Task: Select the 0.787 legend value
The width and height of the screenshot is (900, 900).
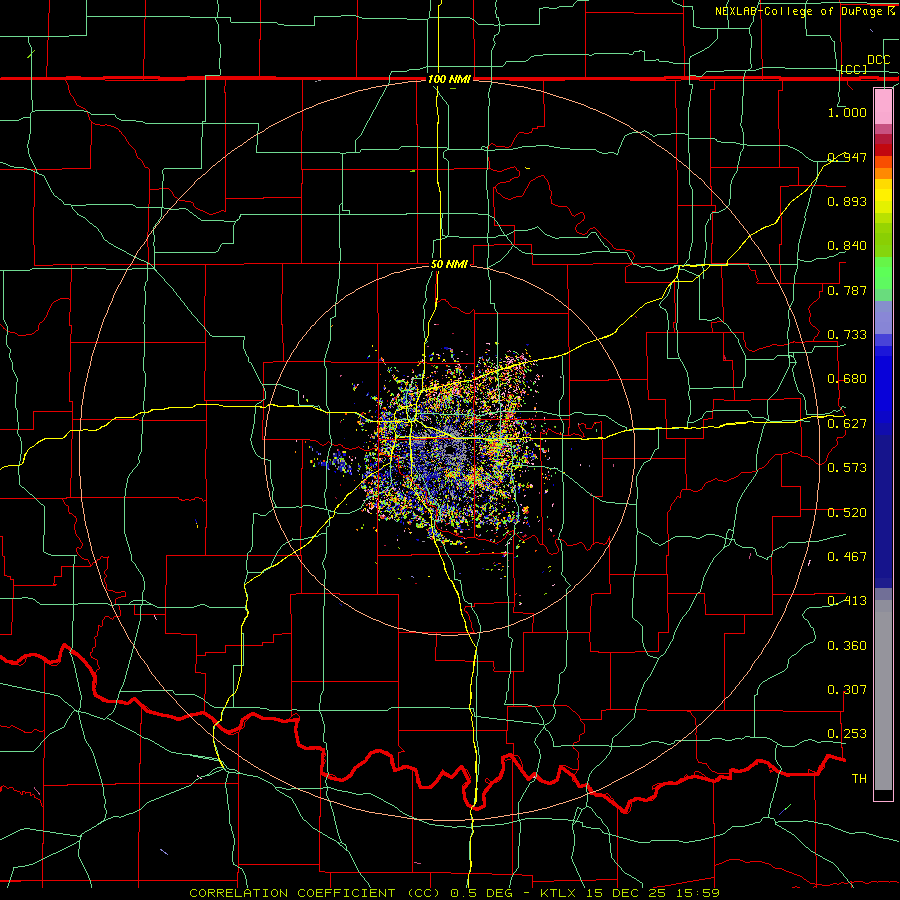Action: tap(847, 290)
